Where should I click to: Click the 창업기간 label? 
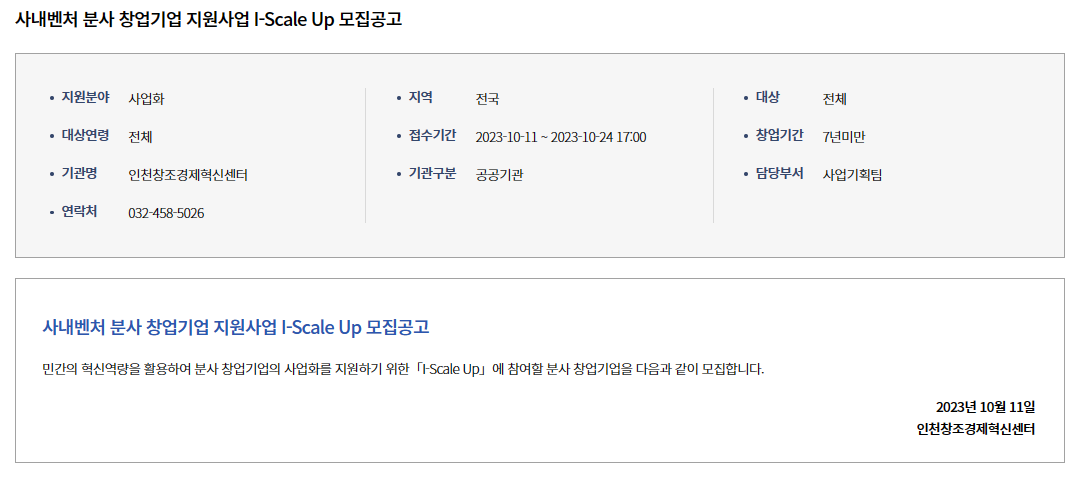pos(780,135)
